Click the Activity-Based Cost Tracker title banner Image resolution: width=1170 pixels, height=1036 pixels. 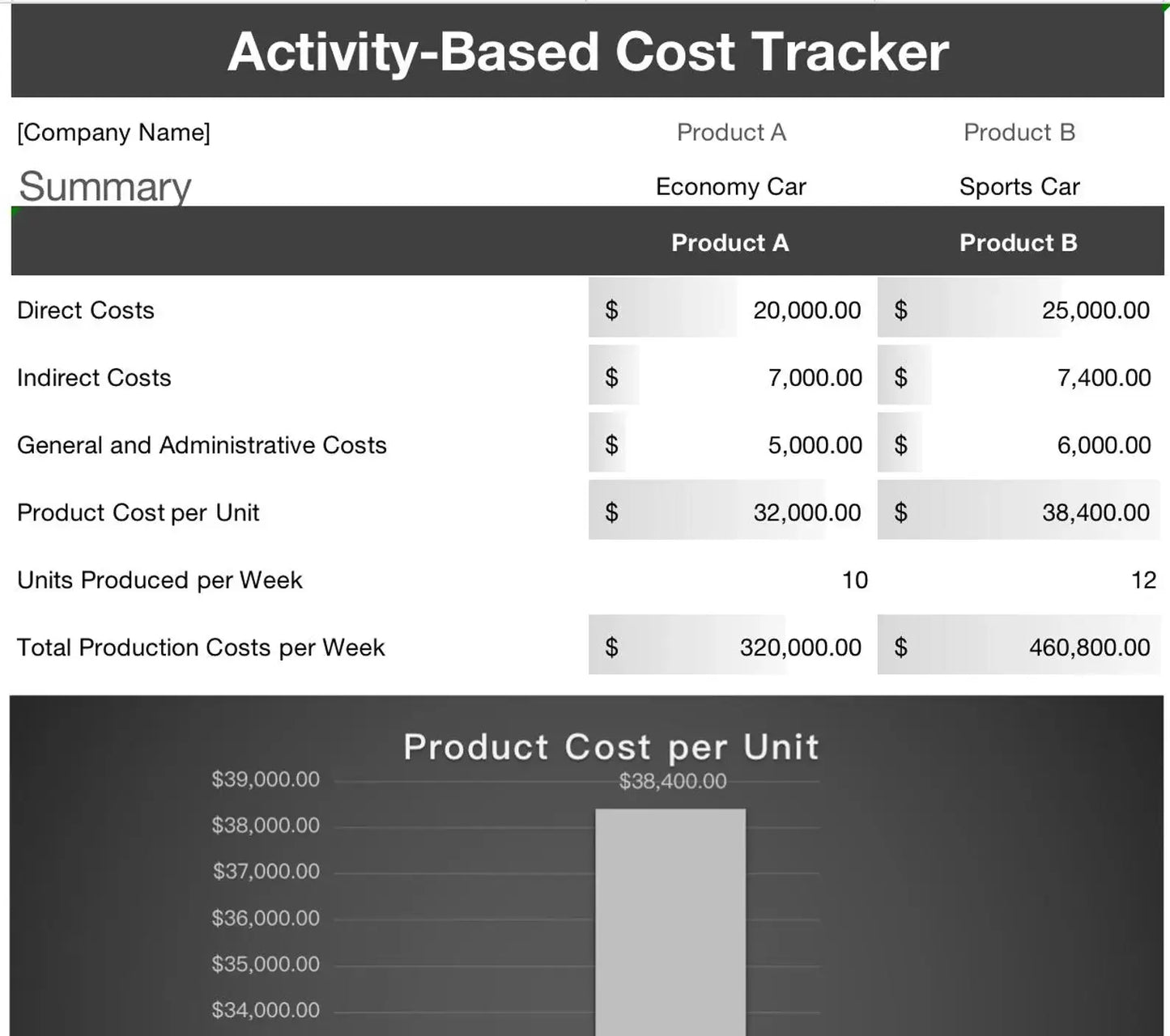pyautogui.click(x=588, y=52)
